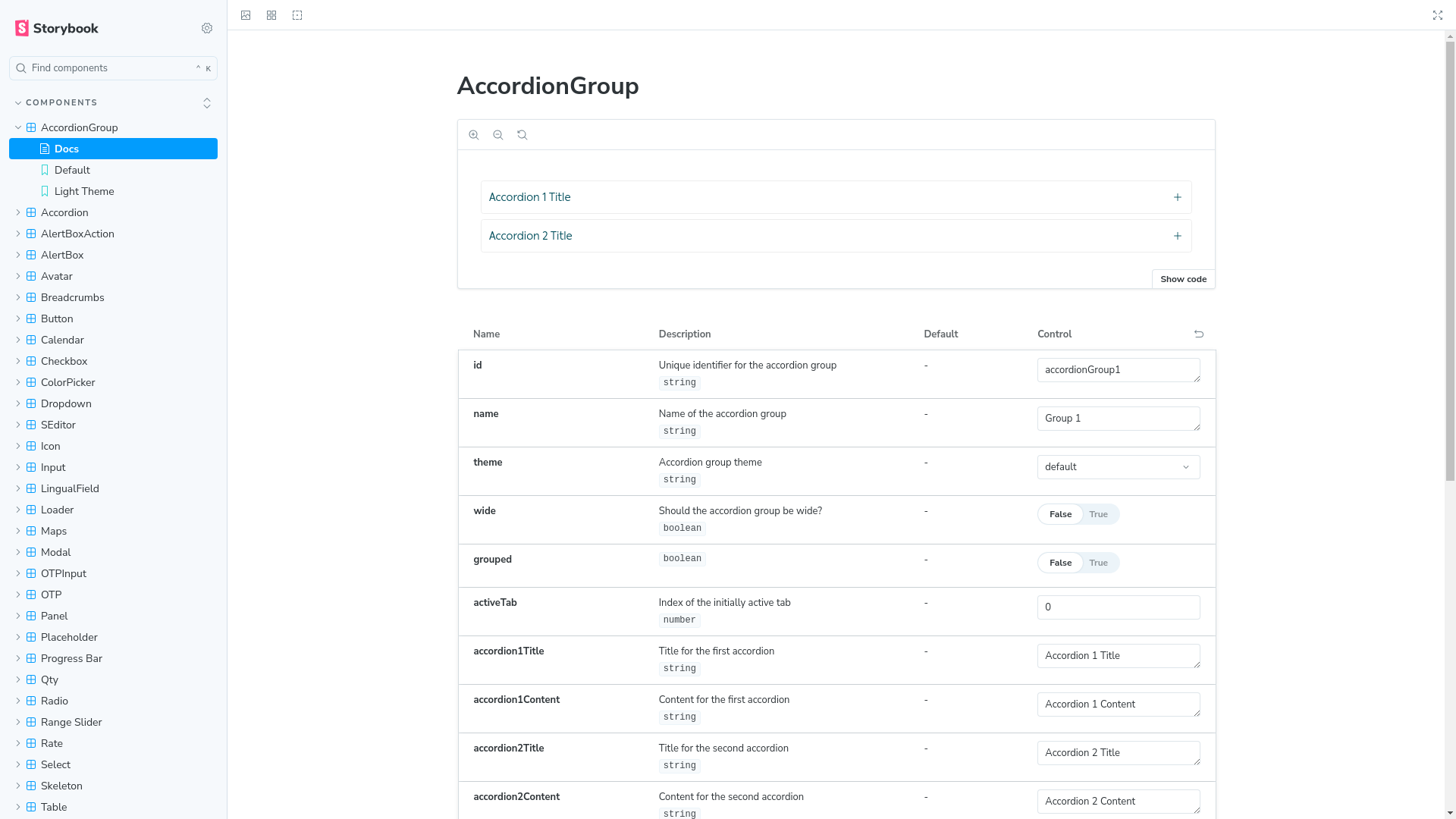Click Table component grid icon
The width and height of the screenshot is (1456, 819).
31,807
